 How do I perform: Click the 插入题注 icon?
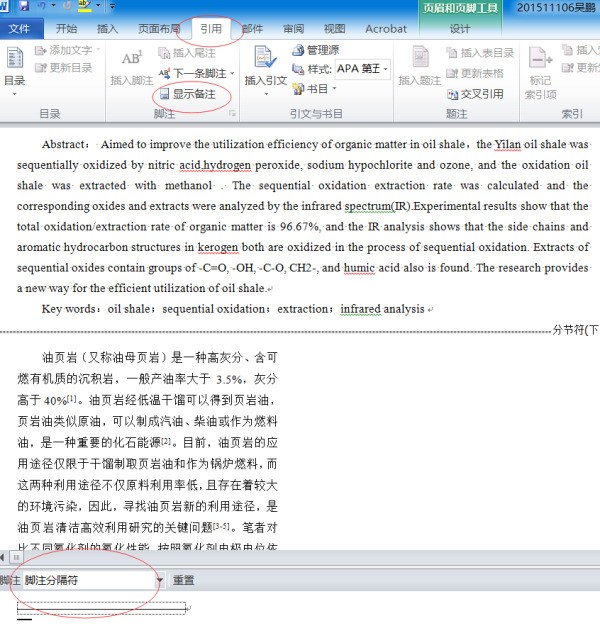[420, 57]
